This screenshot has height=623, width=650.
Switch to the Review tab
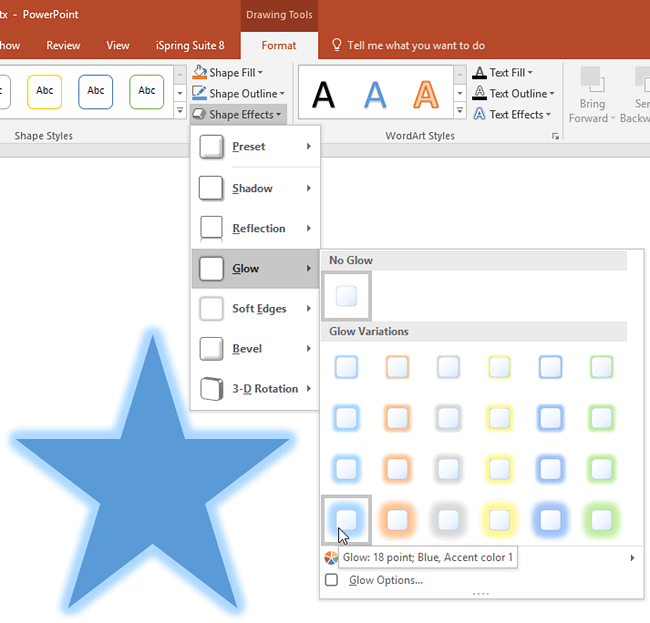[x=63, y=45]
